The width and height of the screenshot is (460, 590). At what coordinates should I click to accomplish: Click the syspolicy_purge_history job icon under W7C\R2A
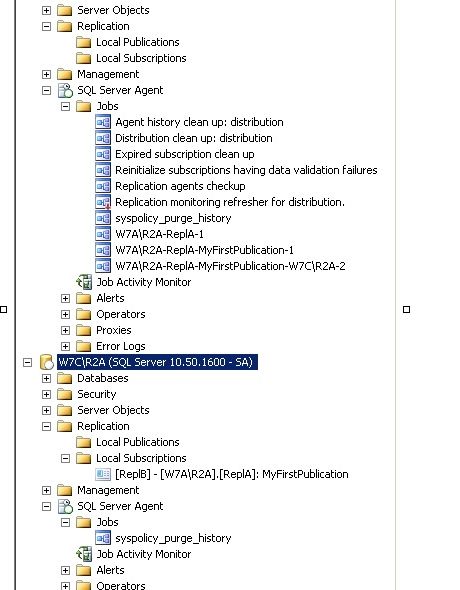[x=103, y=538]
